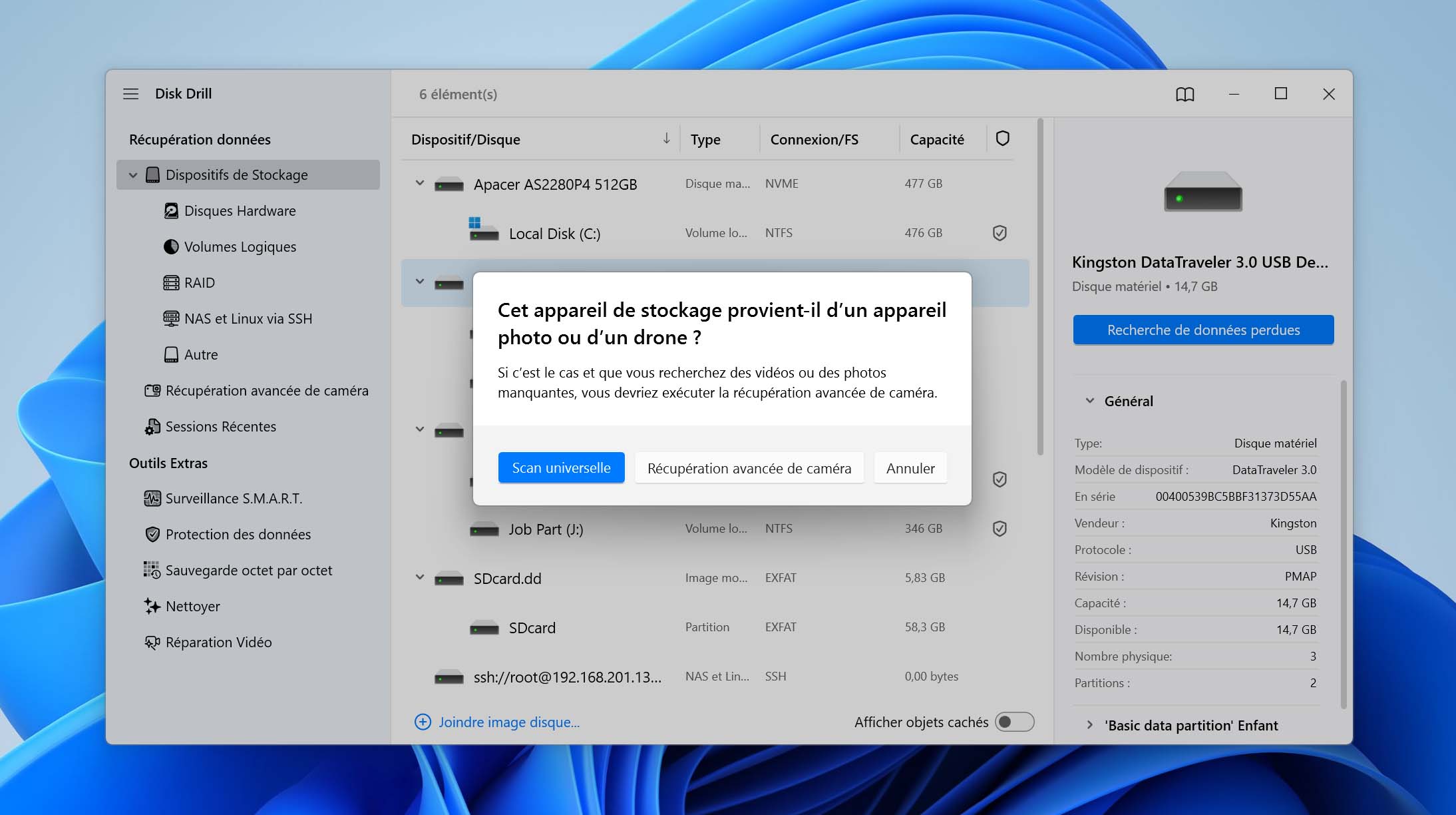Select the Job Part (J:) row
This screenshot has height=815, width=1456.
click(x=715, y=529)
